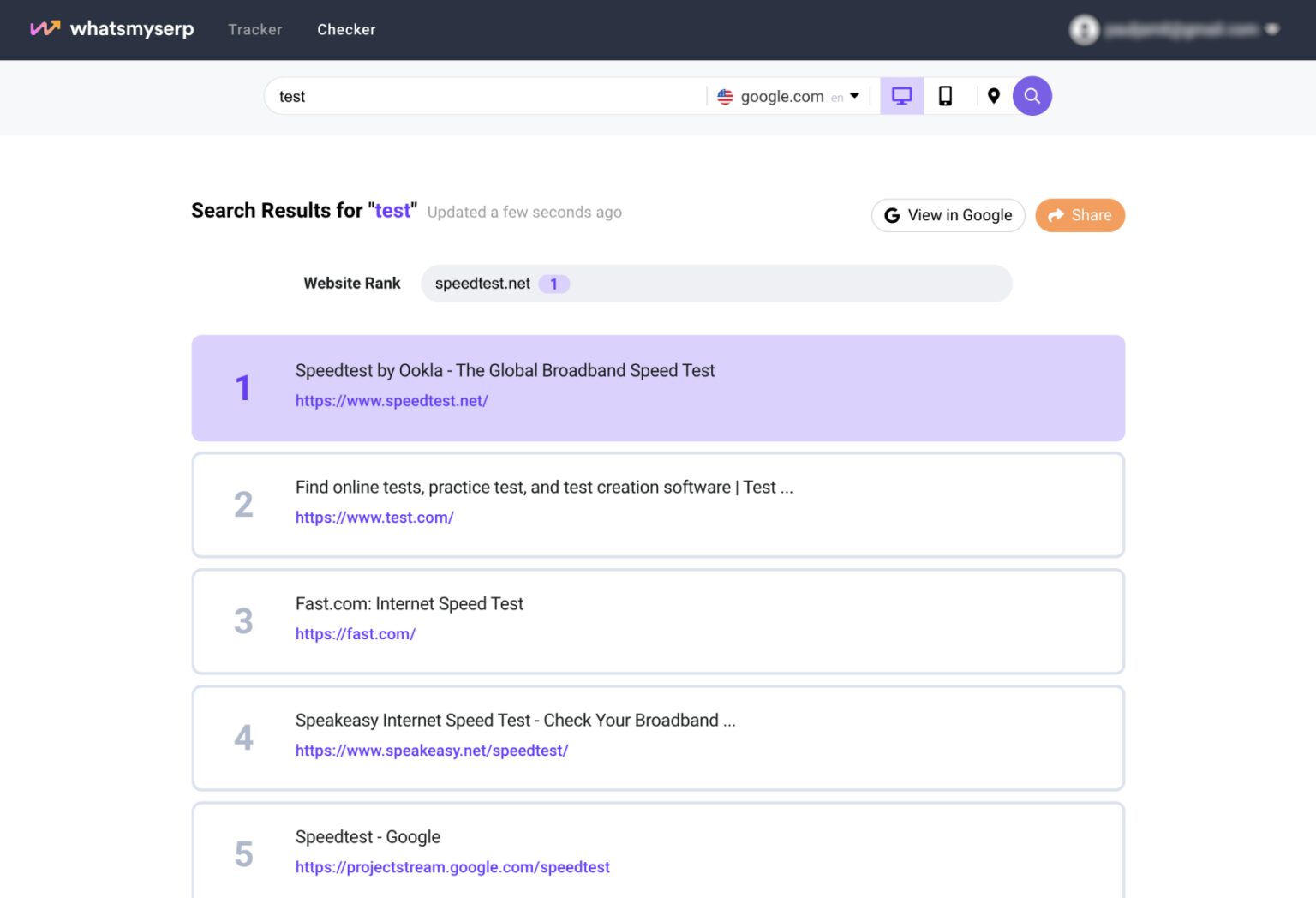This screenshot has width=1316, height=898.
Task: Open the https://www.test.com/ link
Action: click(x=374, y=518)
